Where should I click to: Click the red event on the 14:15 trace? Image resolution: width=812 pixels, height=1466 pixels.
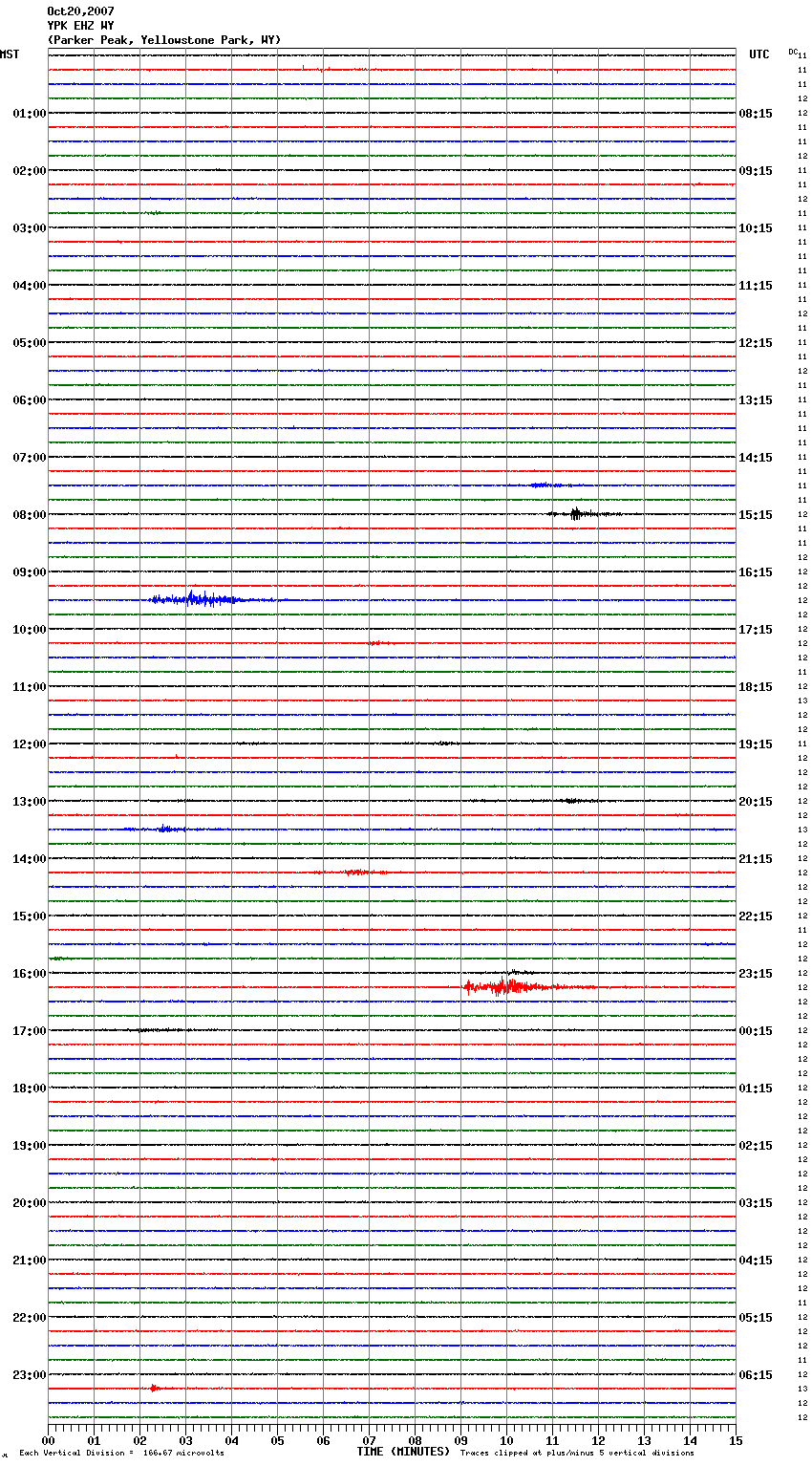(x=353, y=872)
